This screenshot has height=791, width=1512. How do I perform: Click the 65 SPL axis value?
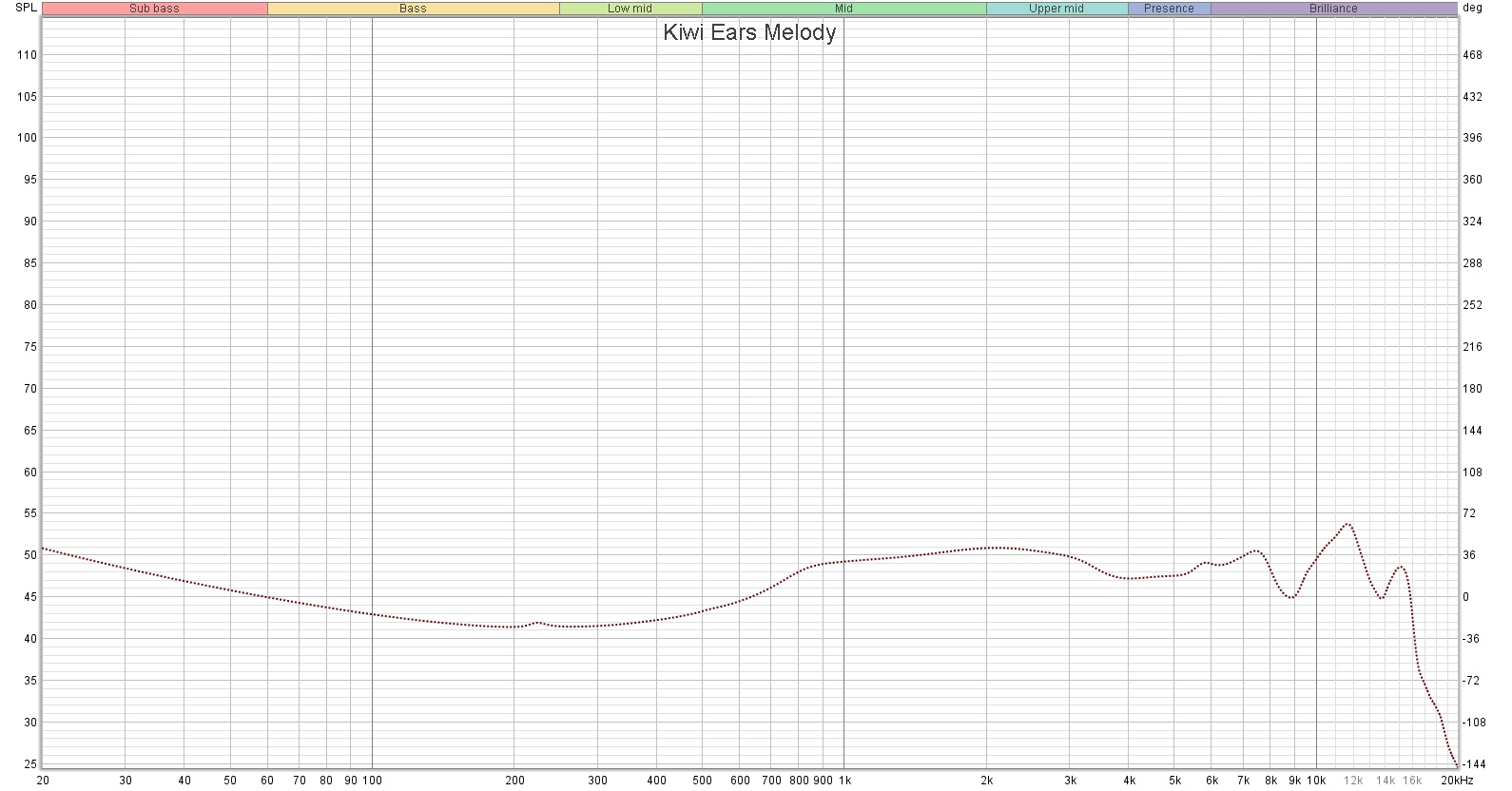(30, 431)
